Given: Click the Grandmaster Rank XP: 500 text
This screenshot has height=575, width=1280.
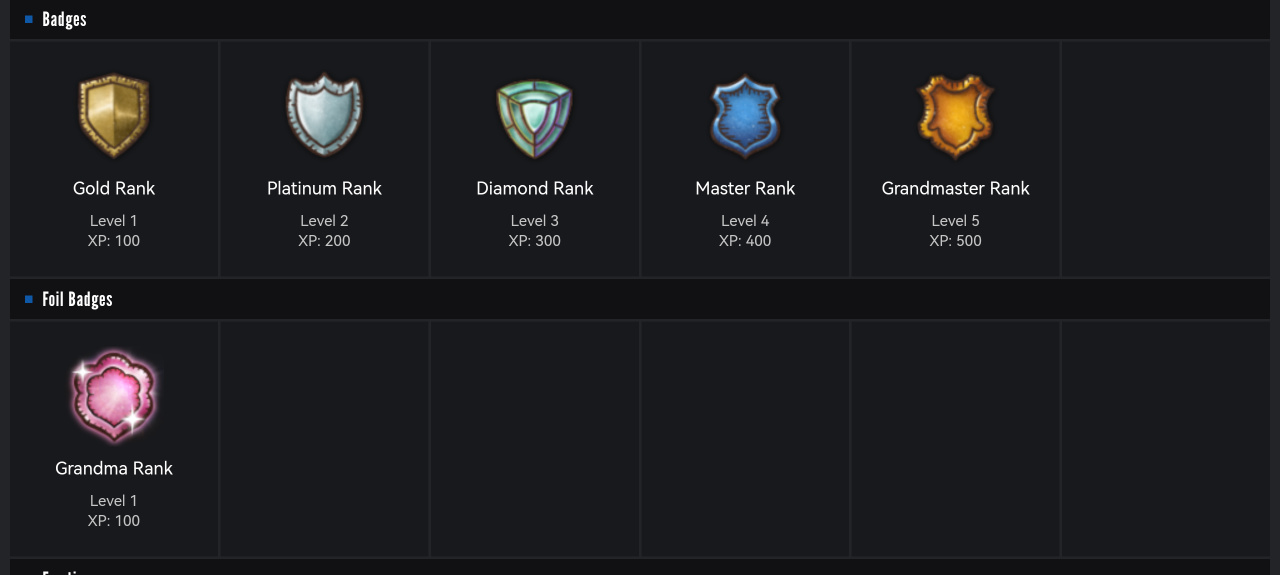Looking at the screenshot, I should tap(955, 240).
